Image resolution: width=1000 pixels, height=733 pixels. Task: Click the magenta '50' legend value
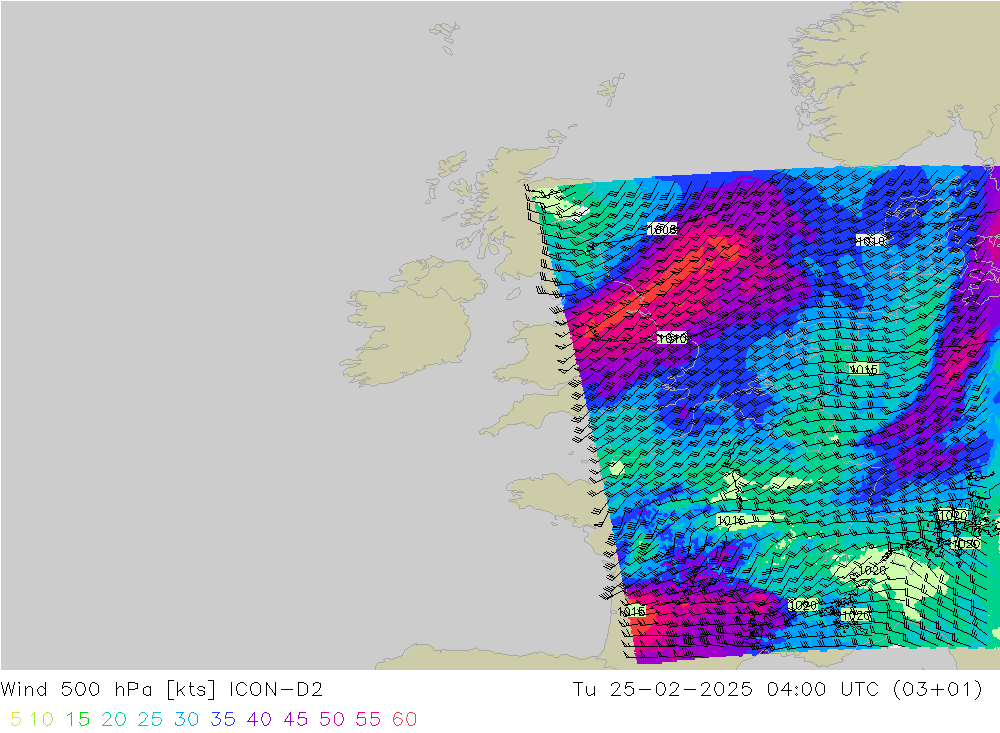click(332, 719)
